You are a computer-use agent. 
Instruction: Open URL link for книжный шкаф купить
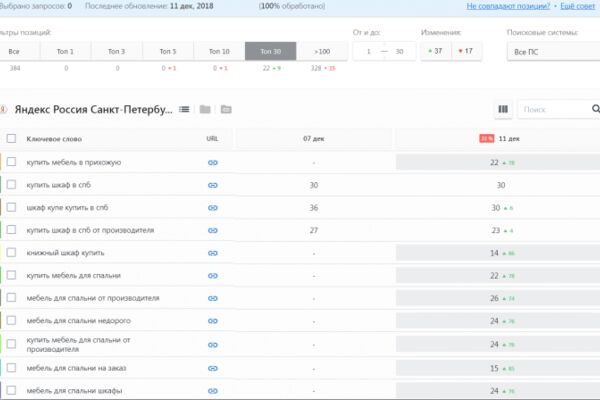point(213,253)
